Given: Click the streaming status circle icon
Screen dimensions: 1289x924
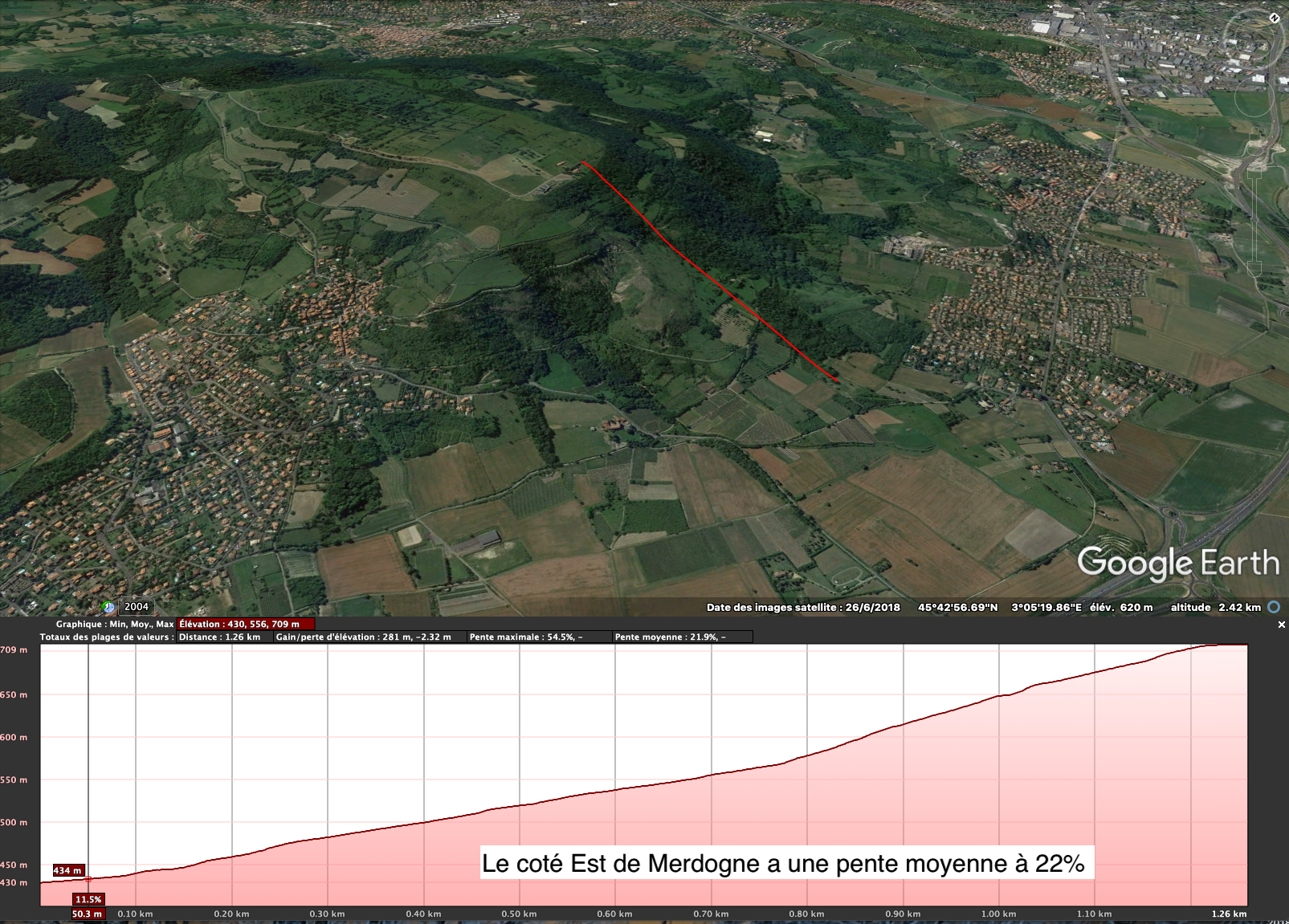Looking at the screenshot, I should [1274, 607].
